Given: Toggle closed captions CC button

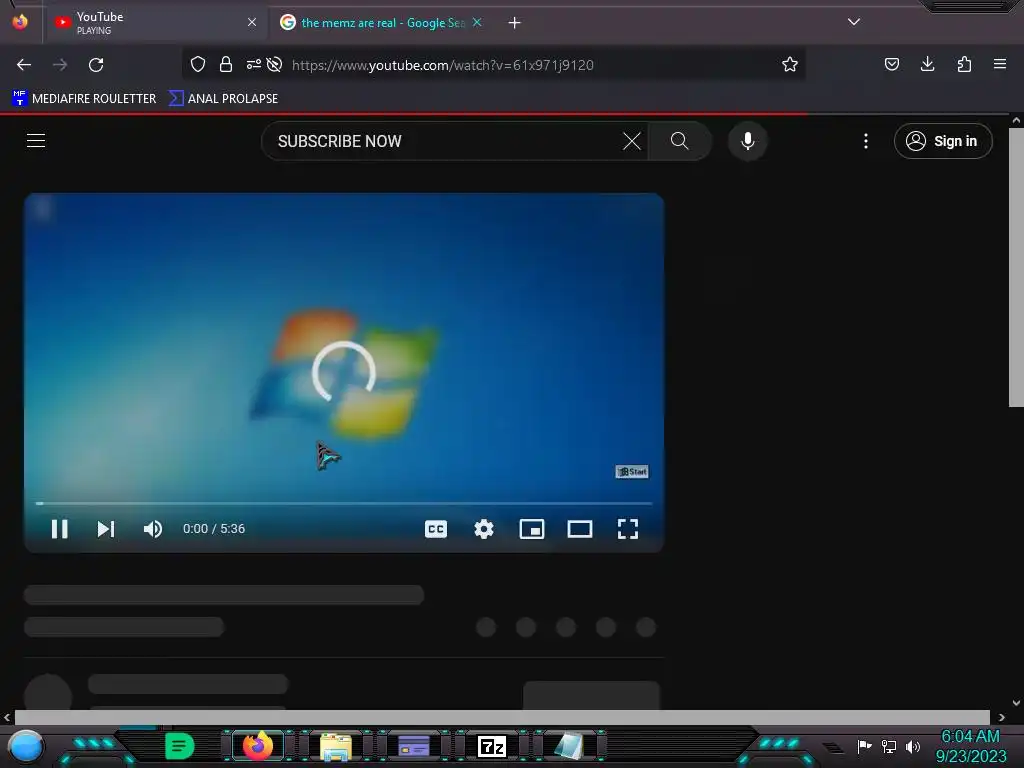Looking at the screenshot, I should (x=436, y=529).
